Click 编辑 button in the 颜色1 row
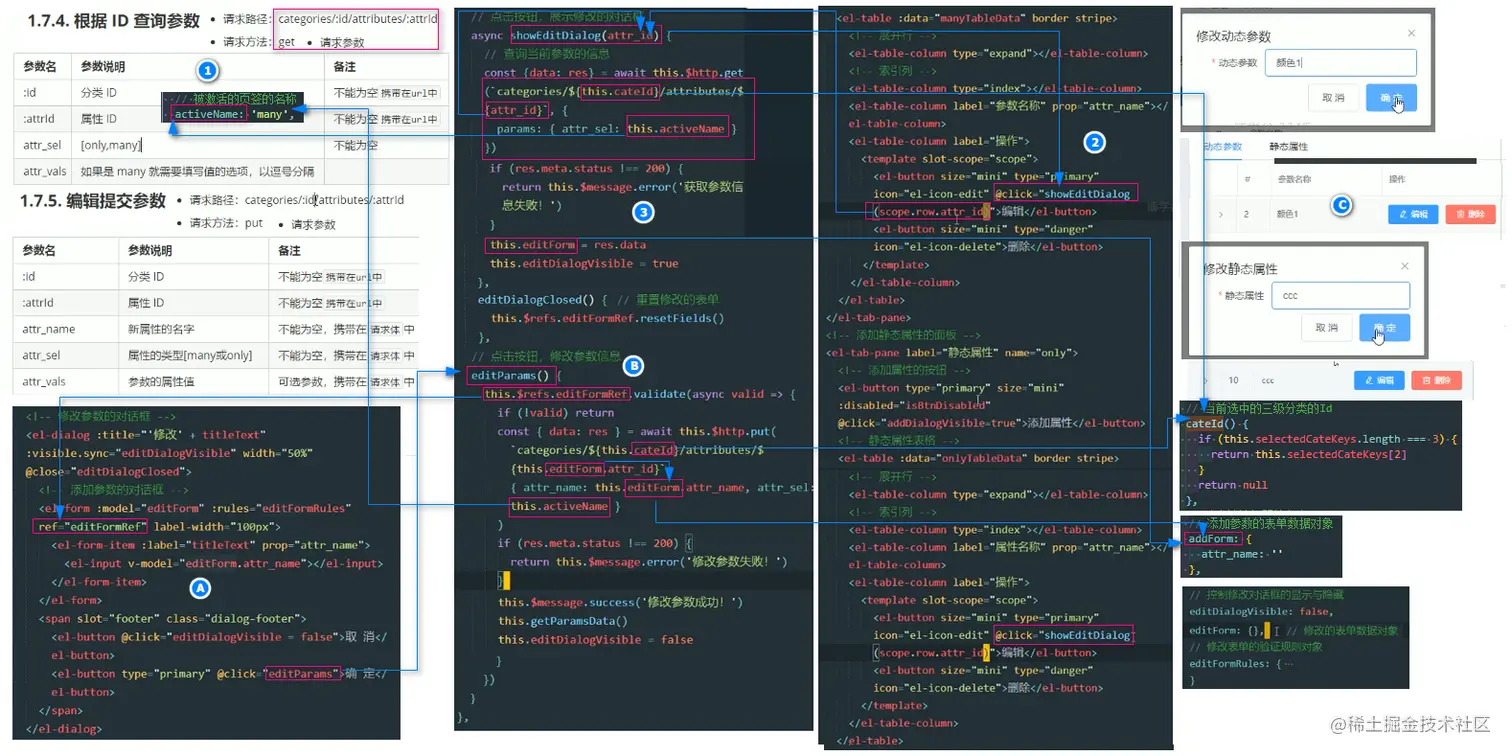1512x756 pixels. (x=1413, y=214)
